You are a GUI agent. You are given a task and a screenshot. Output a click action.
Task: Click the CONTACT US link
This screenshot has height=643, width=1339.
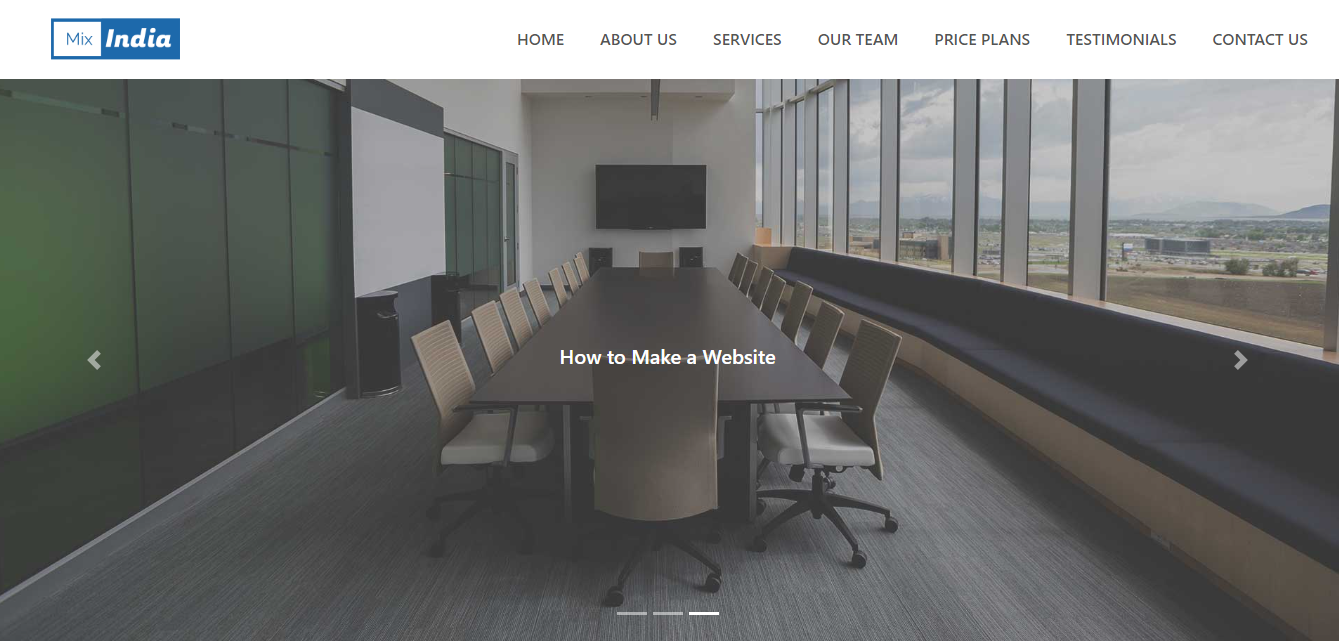(1260, 40)
